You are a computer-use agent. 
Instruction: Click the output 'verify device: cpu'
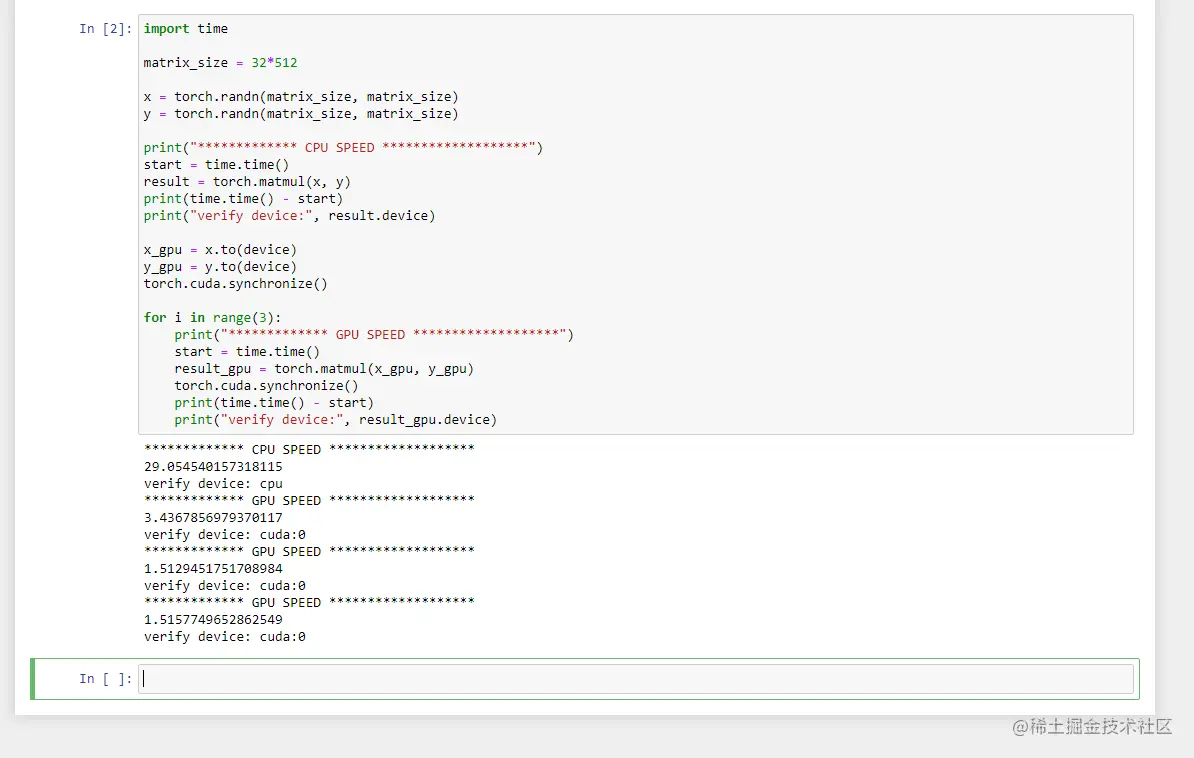[x=213, y=484]
